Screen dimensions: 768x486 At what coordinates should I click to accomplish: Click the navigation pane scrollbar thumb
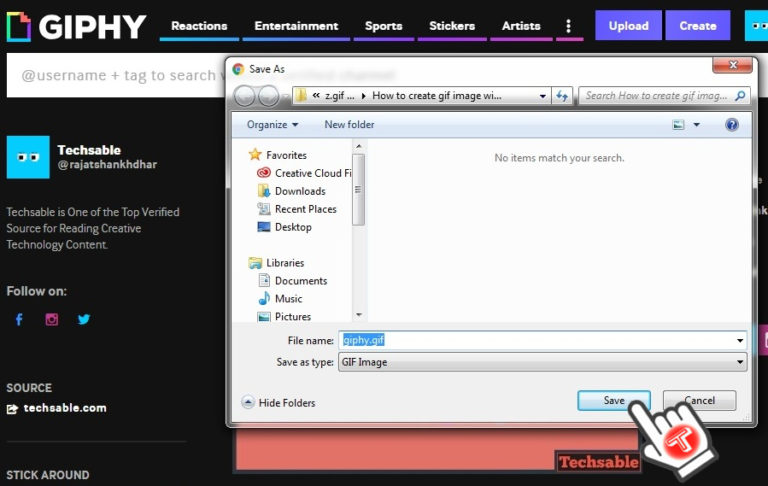pos(359,190)
